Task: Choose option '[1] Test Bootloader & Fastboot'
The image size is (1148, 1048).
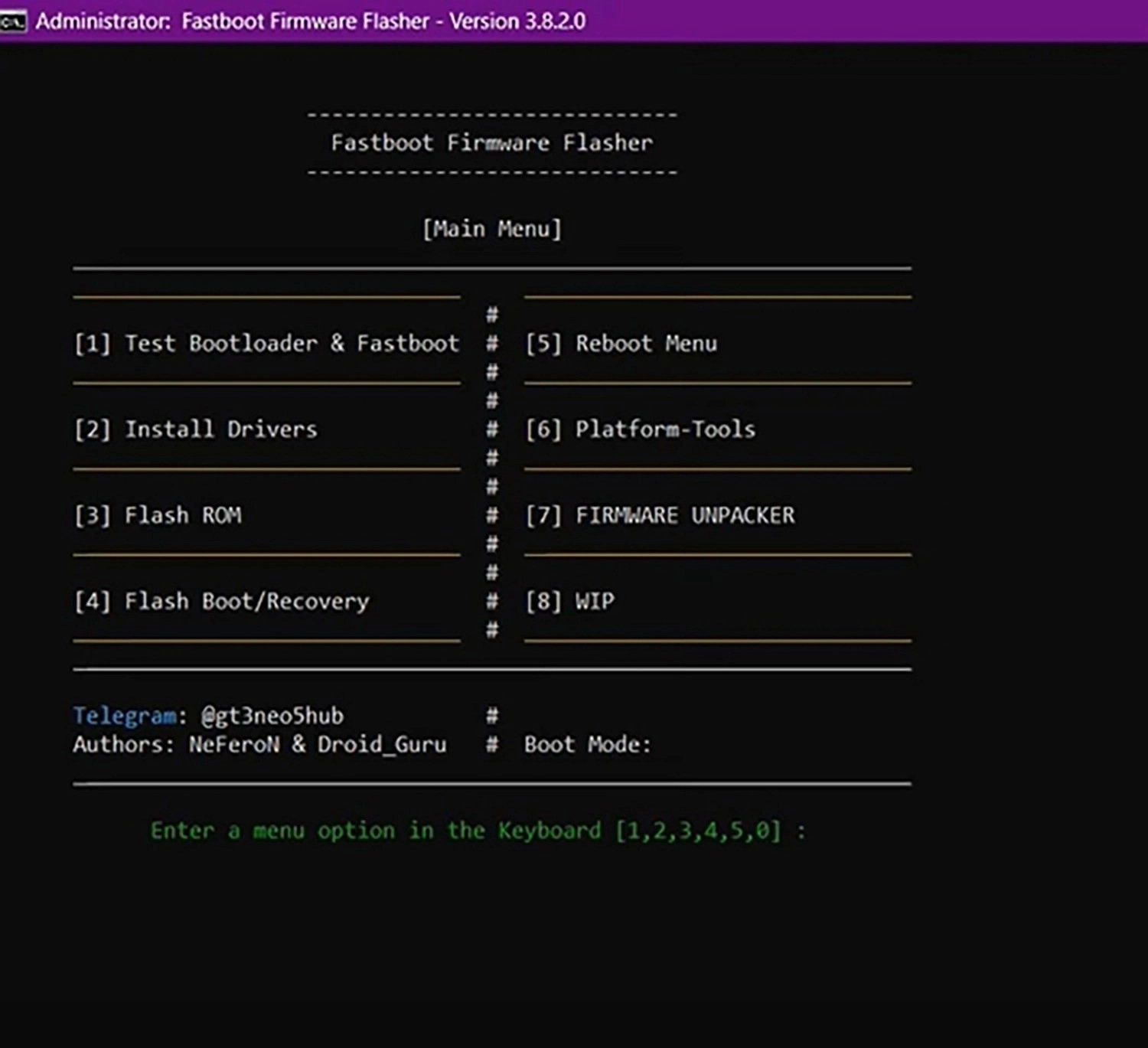Action: pos(266,343)
